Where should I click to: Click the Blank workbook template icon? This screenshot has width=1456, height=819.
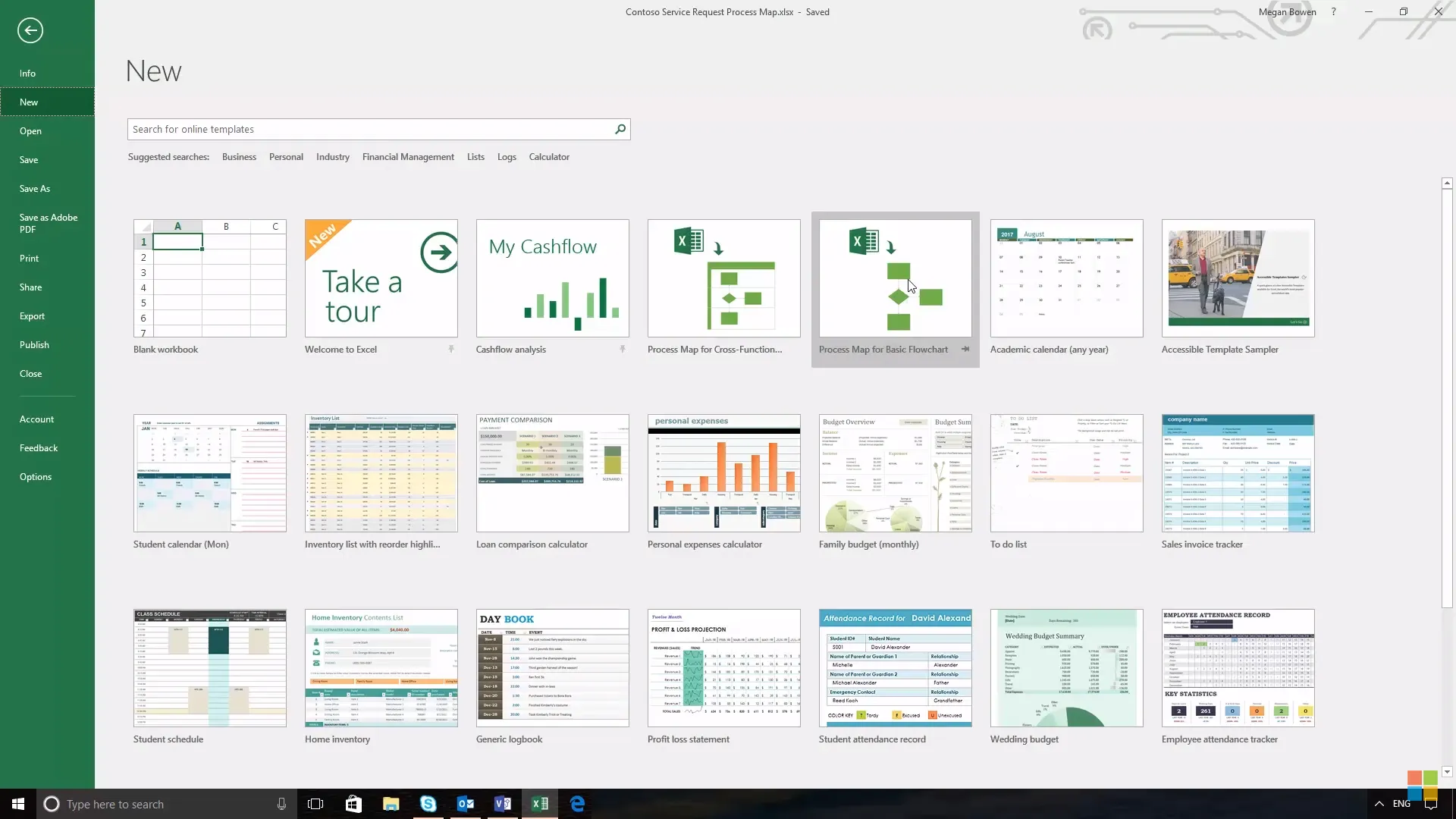click(210, 277)
